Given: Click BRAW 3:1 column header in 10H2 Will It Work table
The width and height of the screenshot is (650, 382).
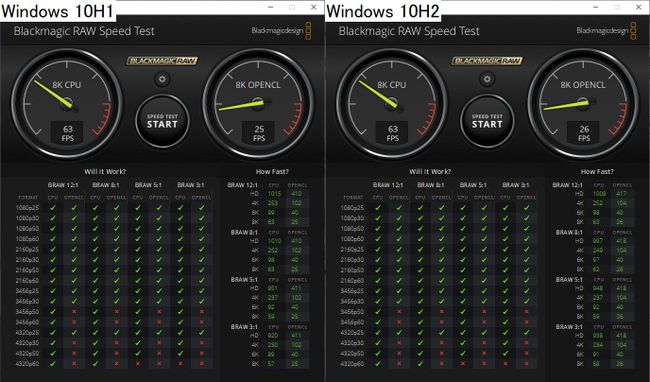Looking at the screenshot, I should click(516, 185).
